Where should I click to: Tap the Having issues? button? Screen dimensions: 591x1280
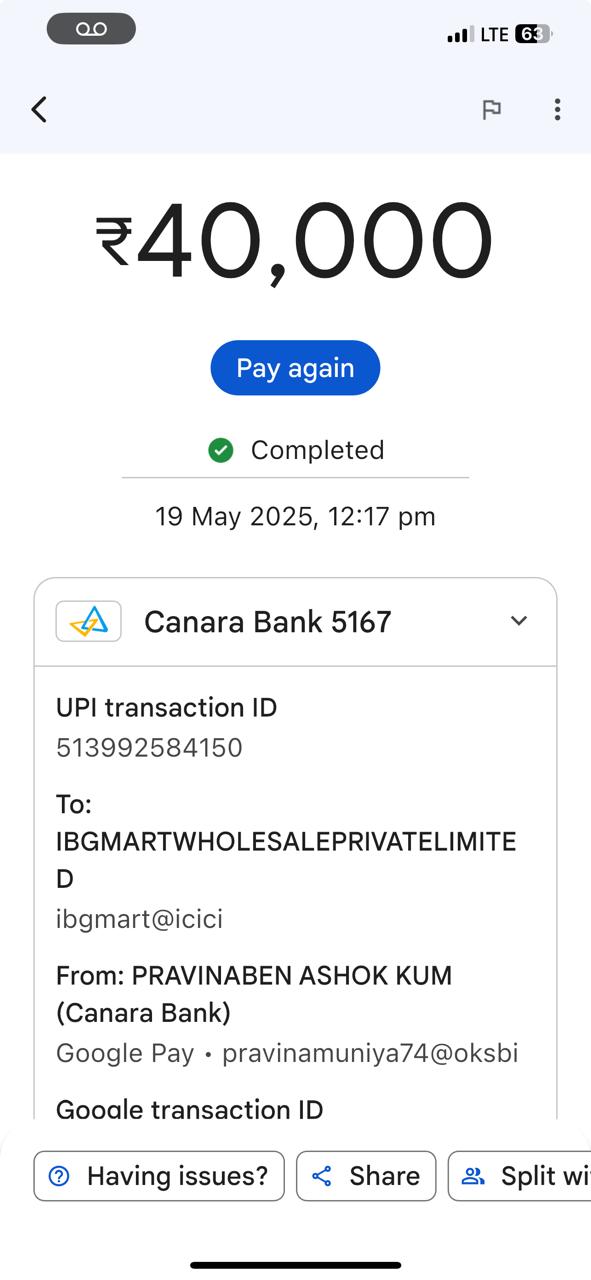tap(159, 1176)
